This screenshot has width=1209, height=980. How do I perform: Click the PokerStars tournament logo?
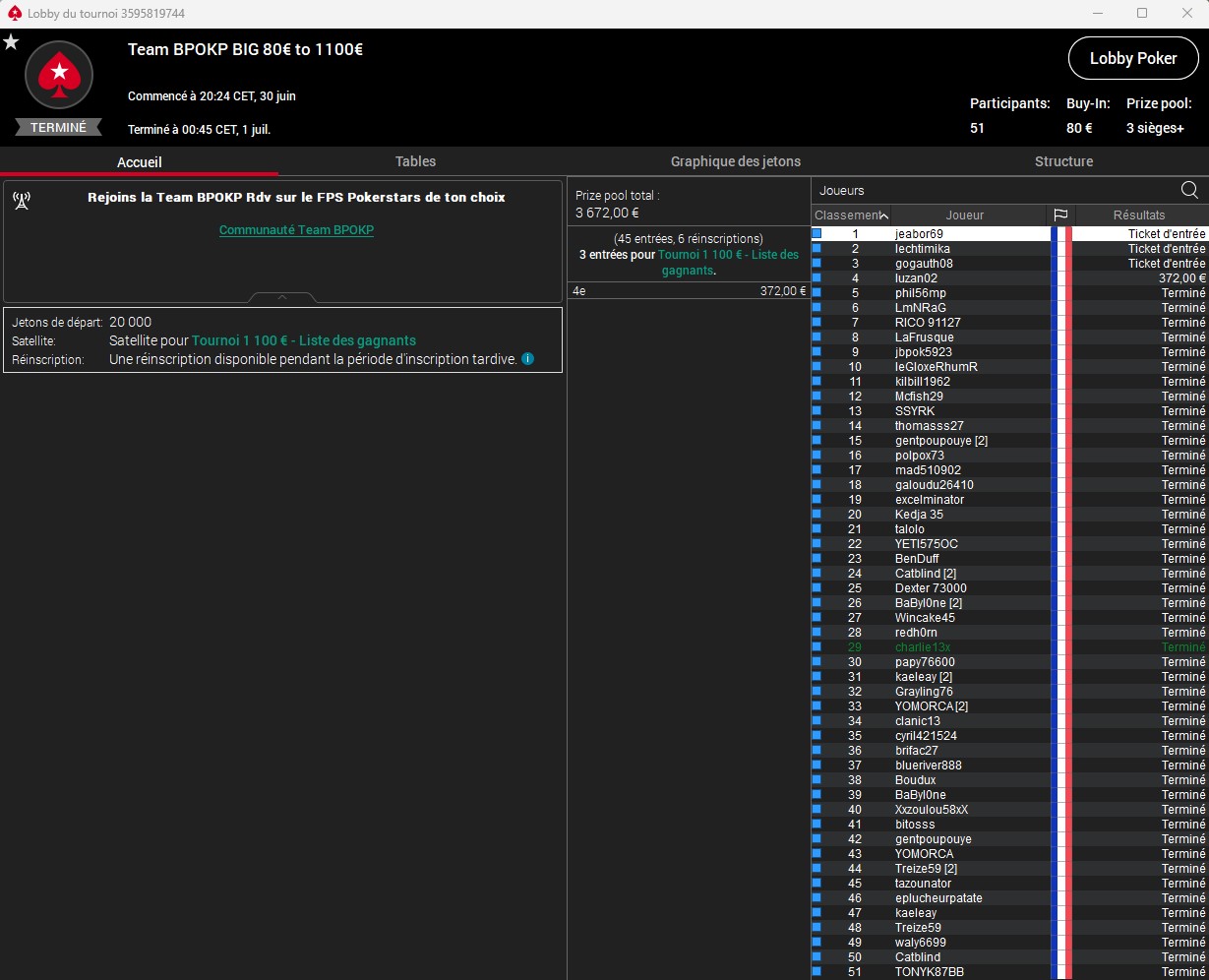coord(59,75)
